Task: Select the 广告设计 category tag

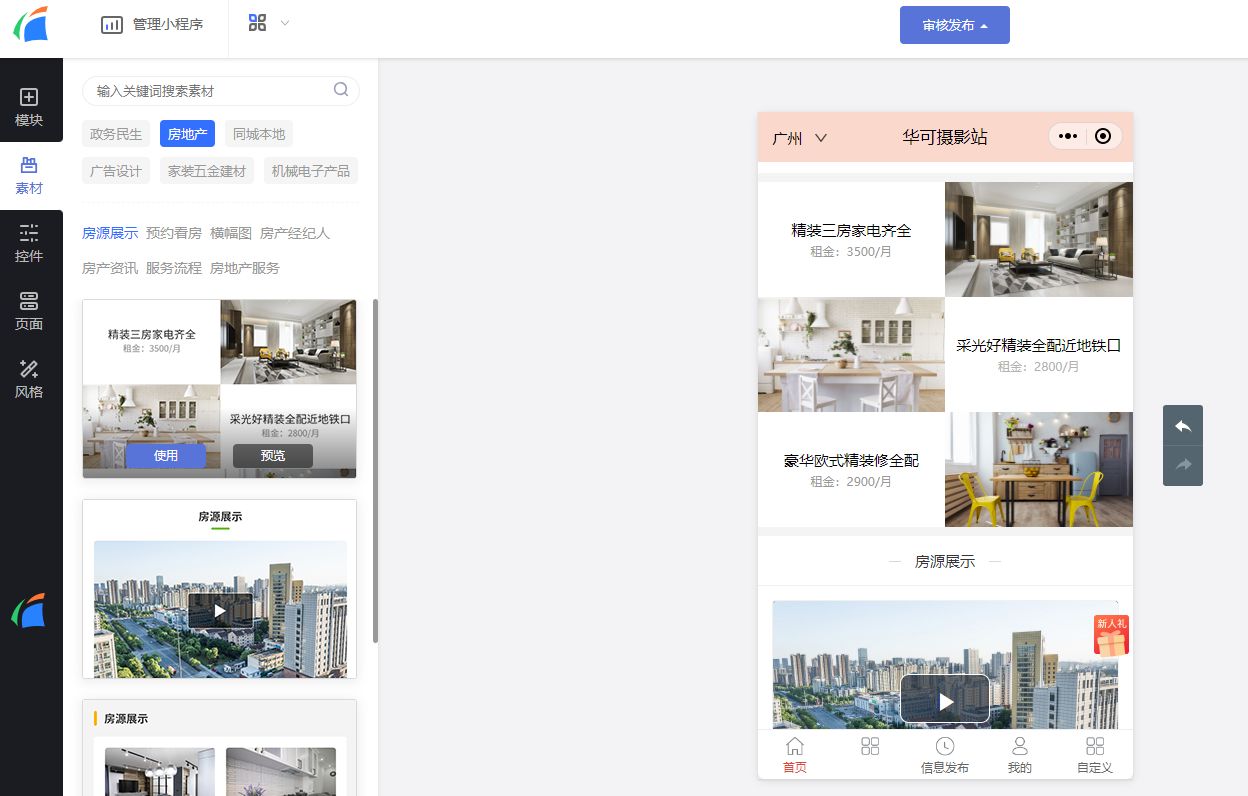Action: (116, 171)
